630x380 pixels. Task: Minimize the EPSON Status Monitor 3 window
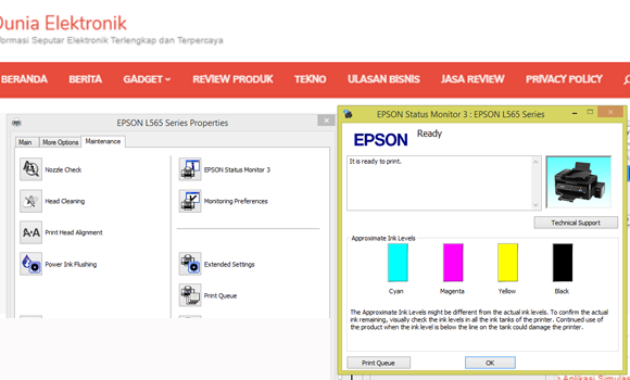pos(575,113)
